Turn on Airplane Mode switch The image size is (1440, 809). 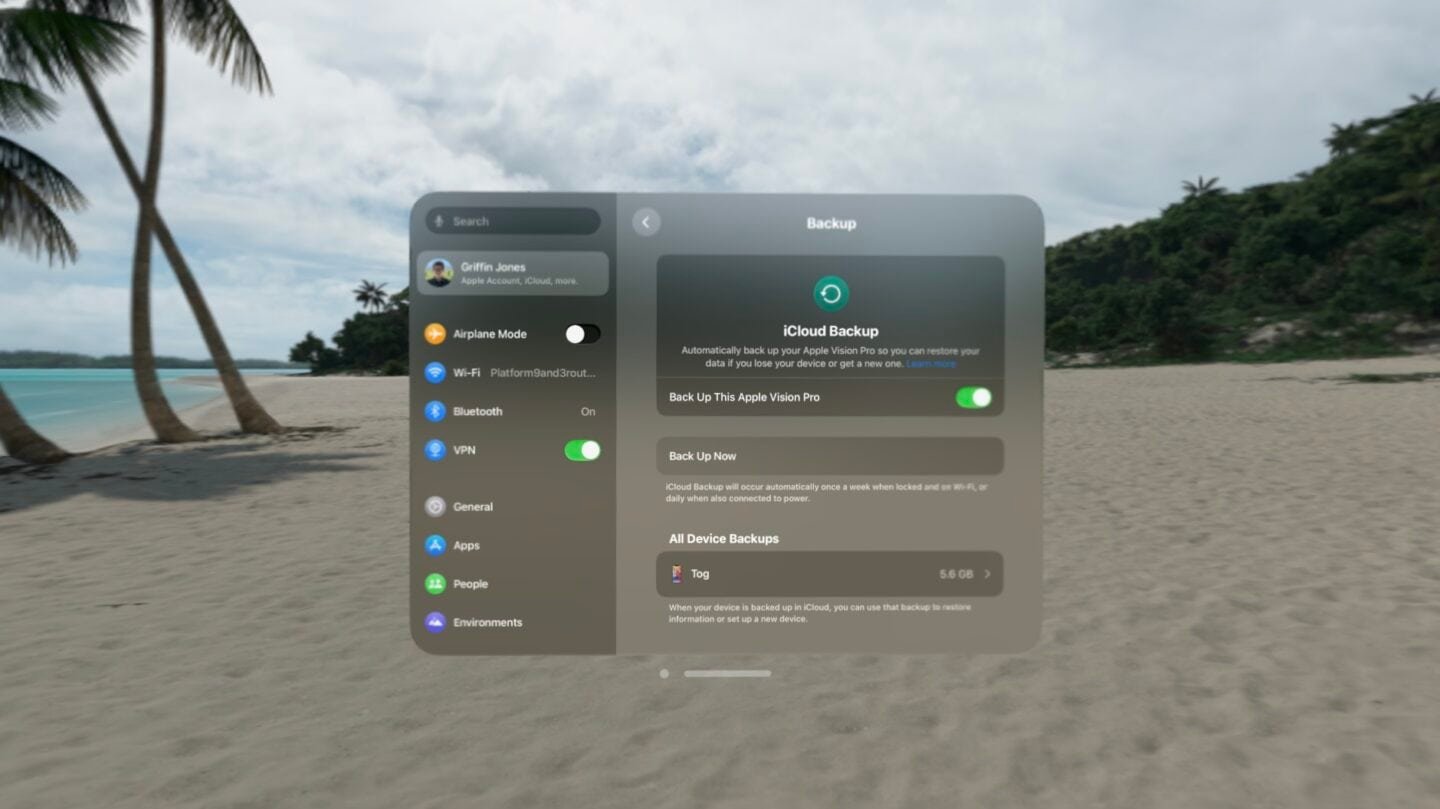(x=583, y=334)
